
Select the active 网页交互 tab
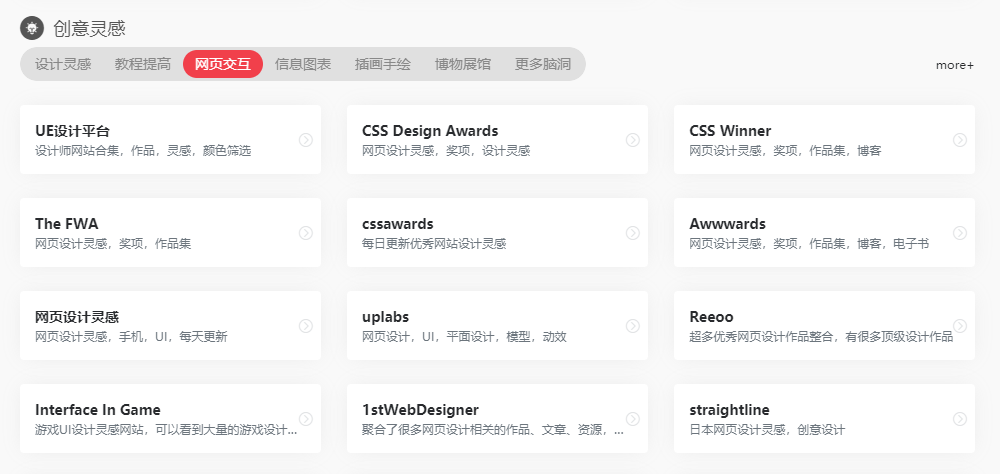coord(223,64)
